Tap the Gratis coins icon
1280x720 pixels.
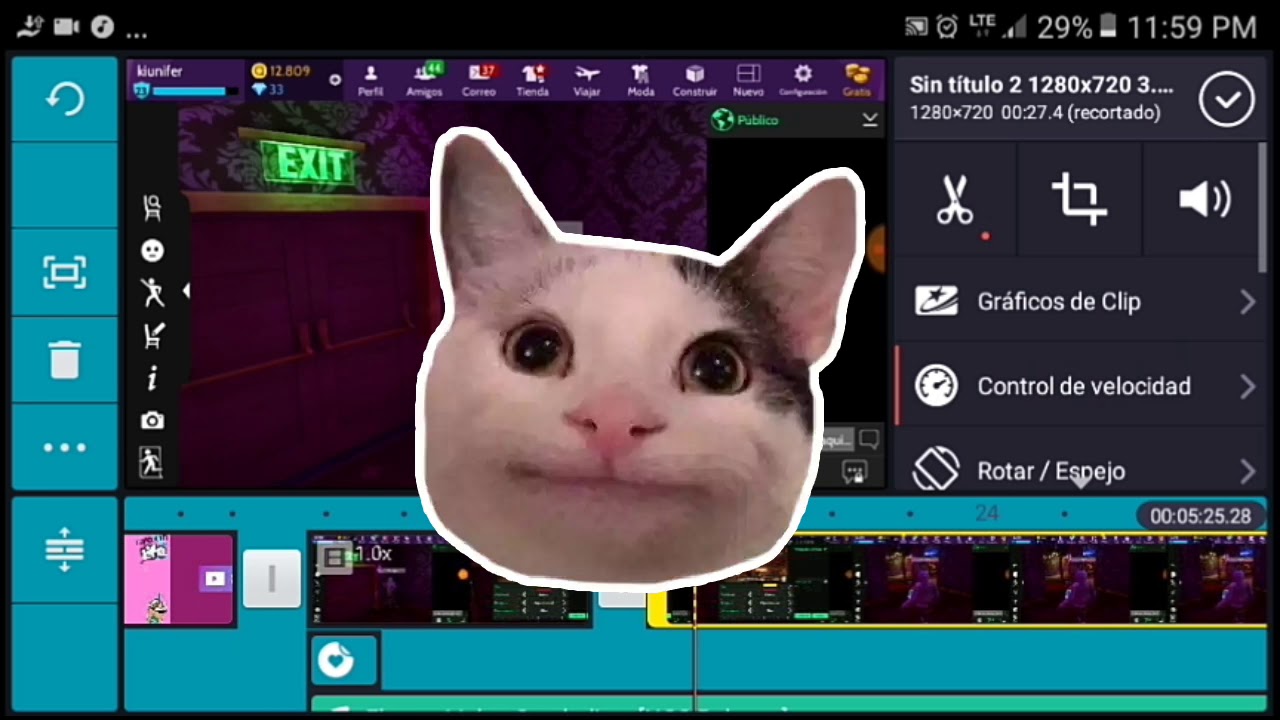point(857,80)
